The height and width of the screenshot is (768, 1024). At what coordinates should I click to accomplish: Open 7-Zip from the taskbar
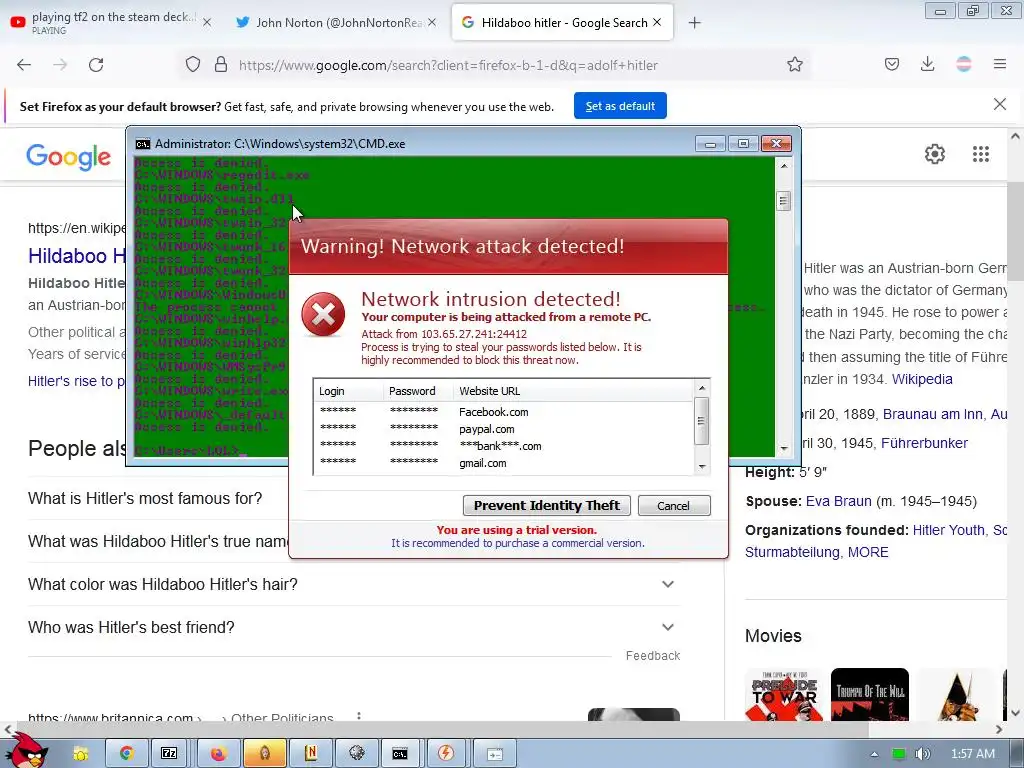coord(168,754)
